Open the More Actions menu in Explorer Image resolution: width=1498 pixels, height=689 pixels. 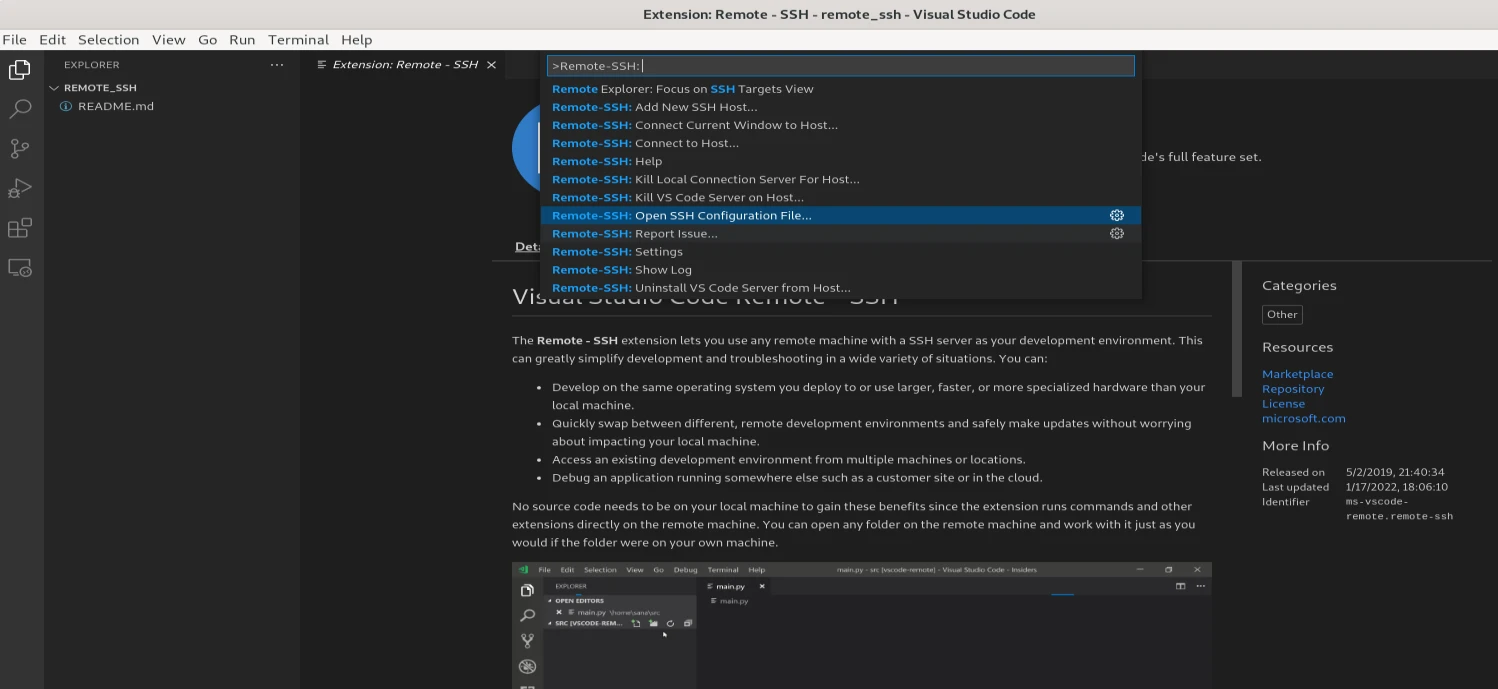pos(277,64)
